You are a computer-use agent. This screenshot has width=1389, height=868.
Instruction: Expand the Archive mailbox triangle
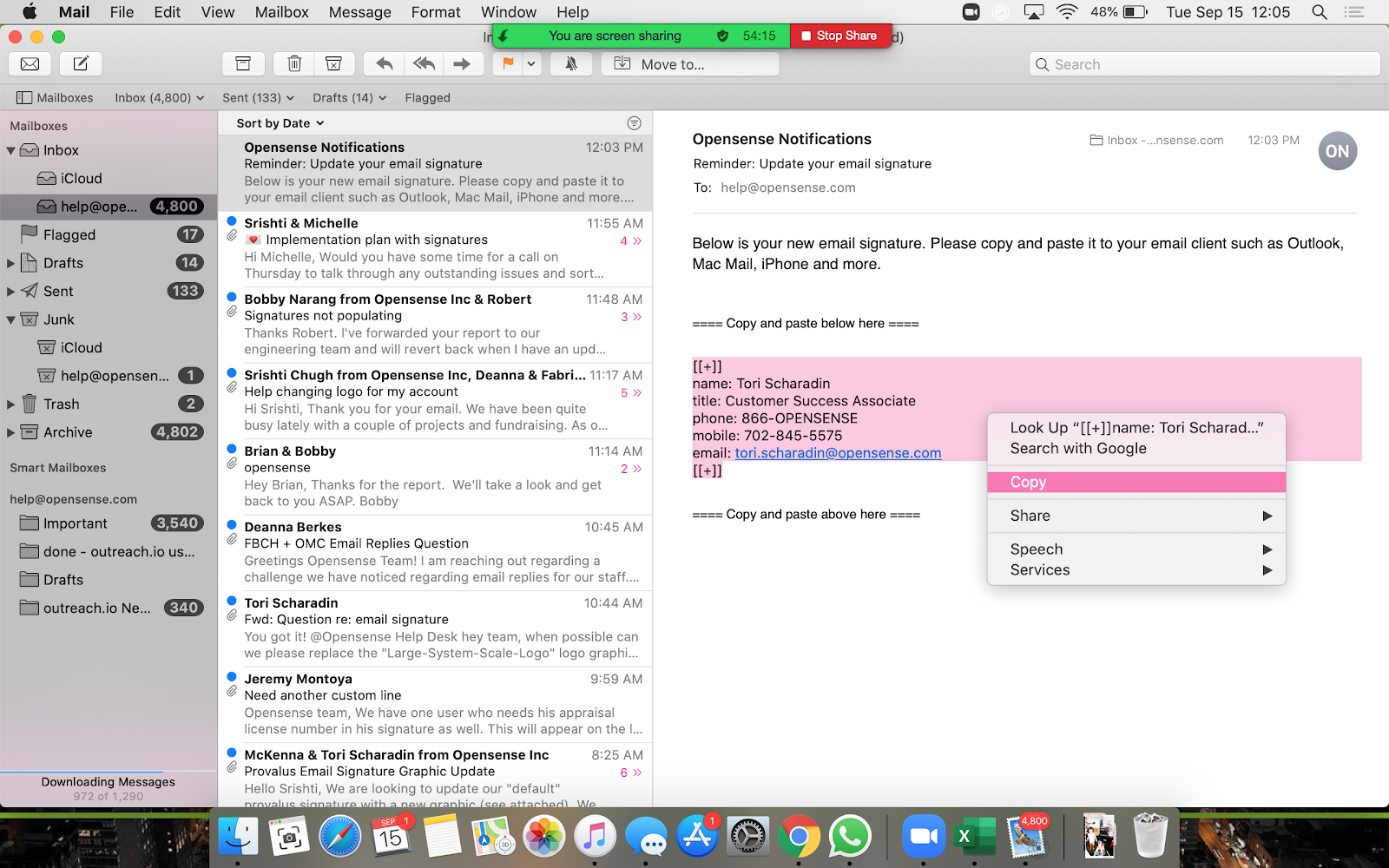(10, 432)
